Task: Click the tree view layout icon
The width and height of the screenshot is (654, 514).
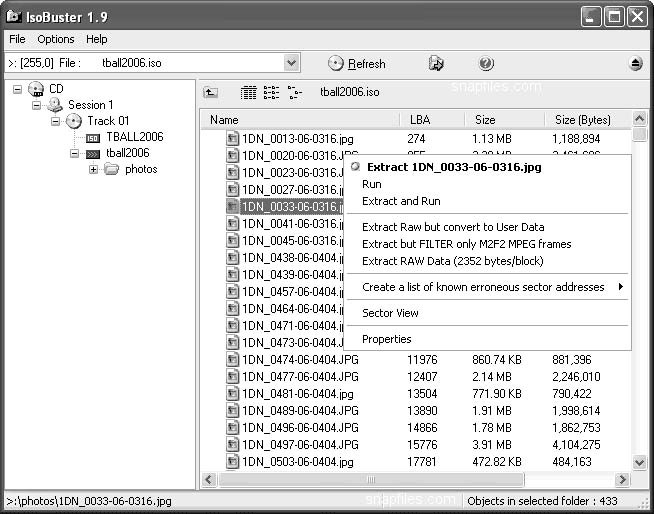Action: coord(294,92)
